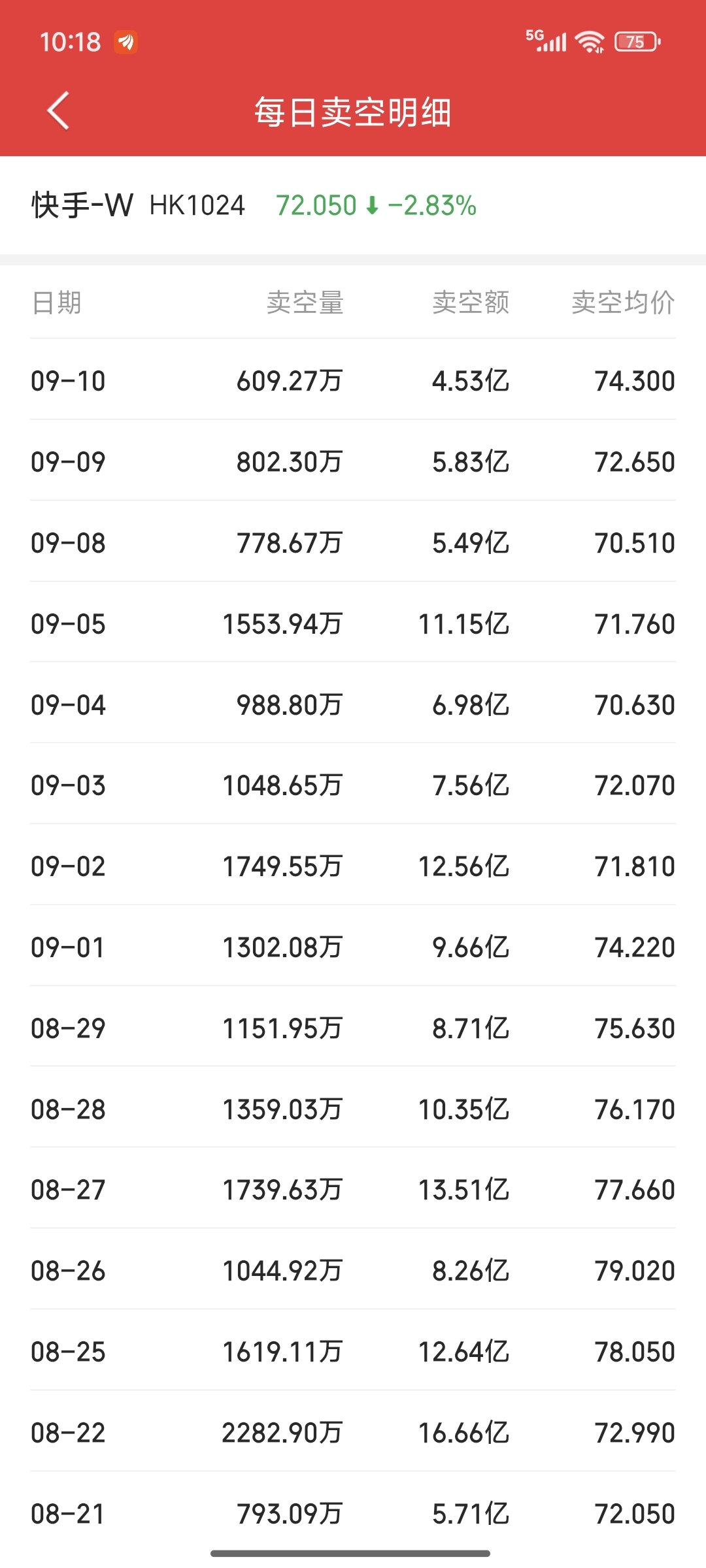706x1568 pixels.
Task: Tap the HK1024 stock code
Action: (197, 206)
